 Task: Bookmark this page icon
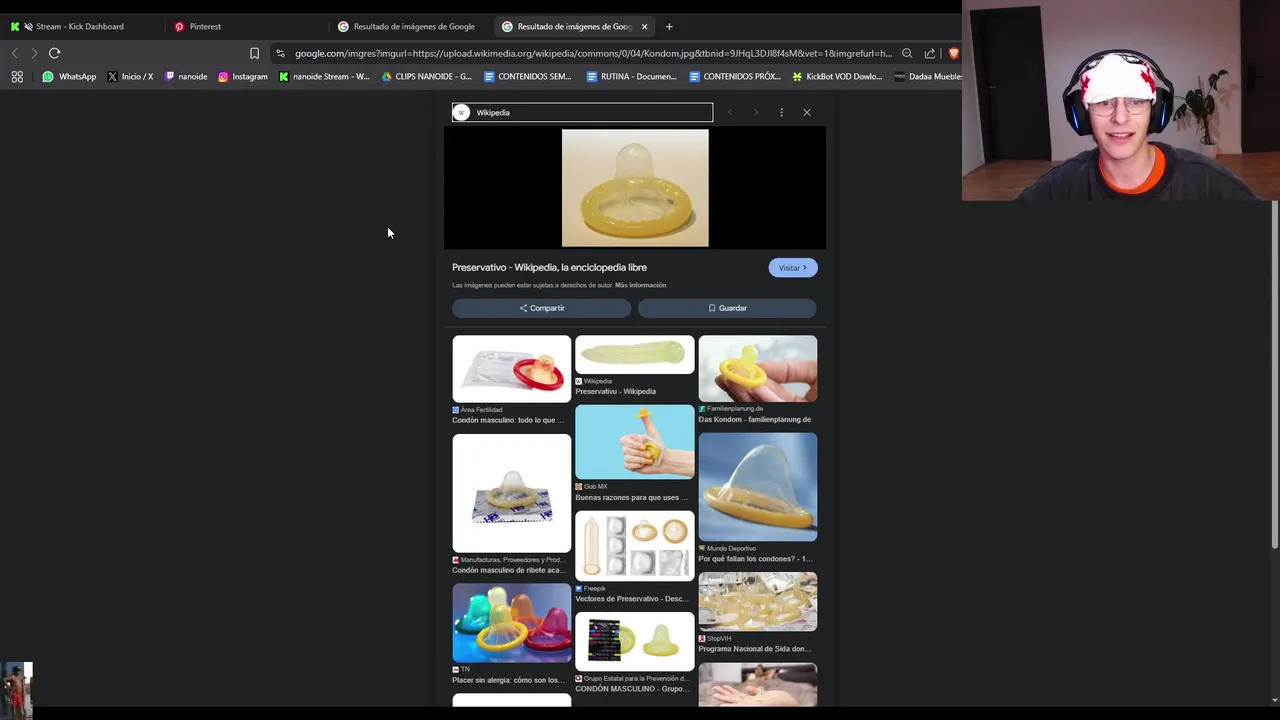[254, 54]
